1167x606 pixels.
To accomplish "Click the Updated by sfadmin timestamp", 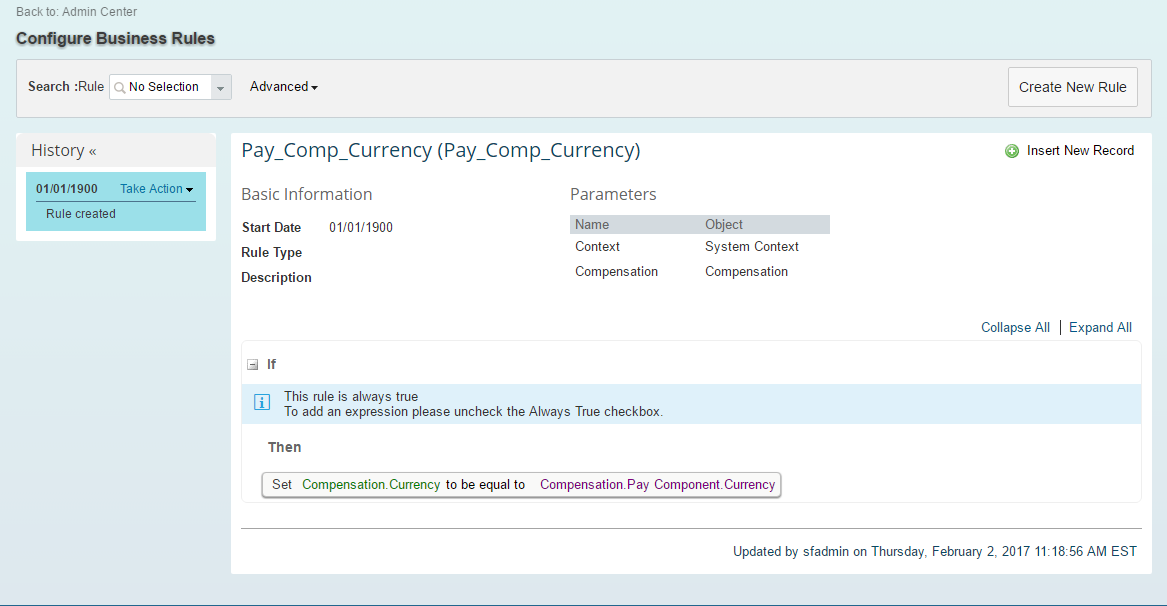I will click(x=935, y=552).
